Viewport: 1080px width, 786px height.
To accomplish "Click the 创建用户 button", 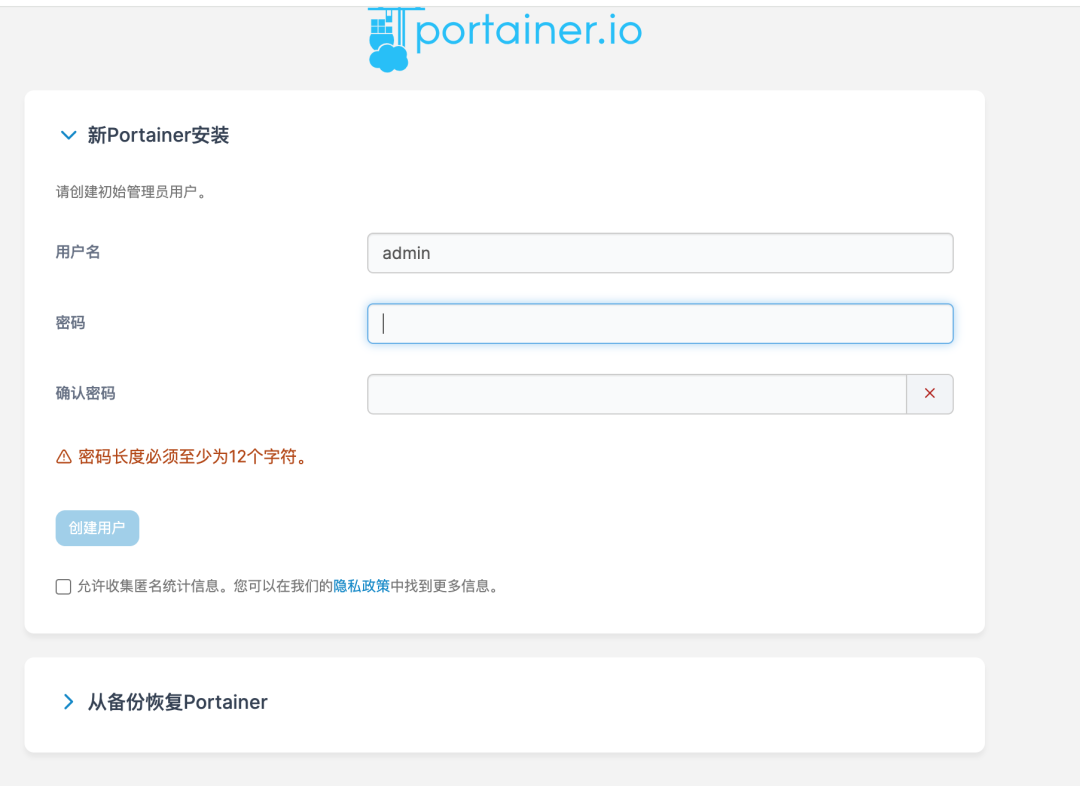I will tap(97, 528).
